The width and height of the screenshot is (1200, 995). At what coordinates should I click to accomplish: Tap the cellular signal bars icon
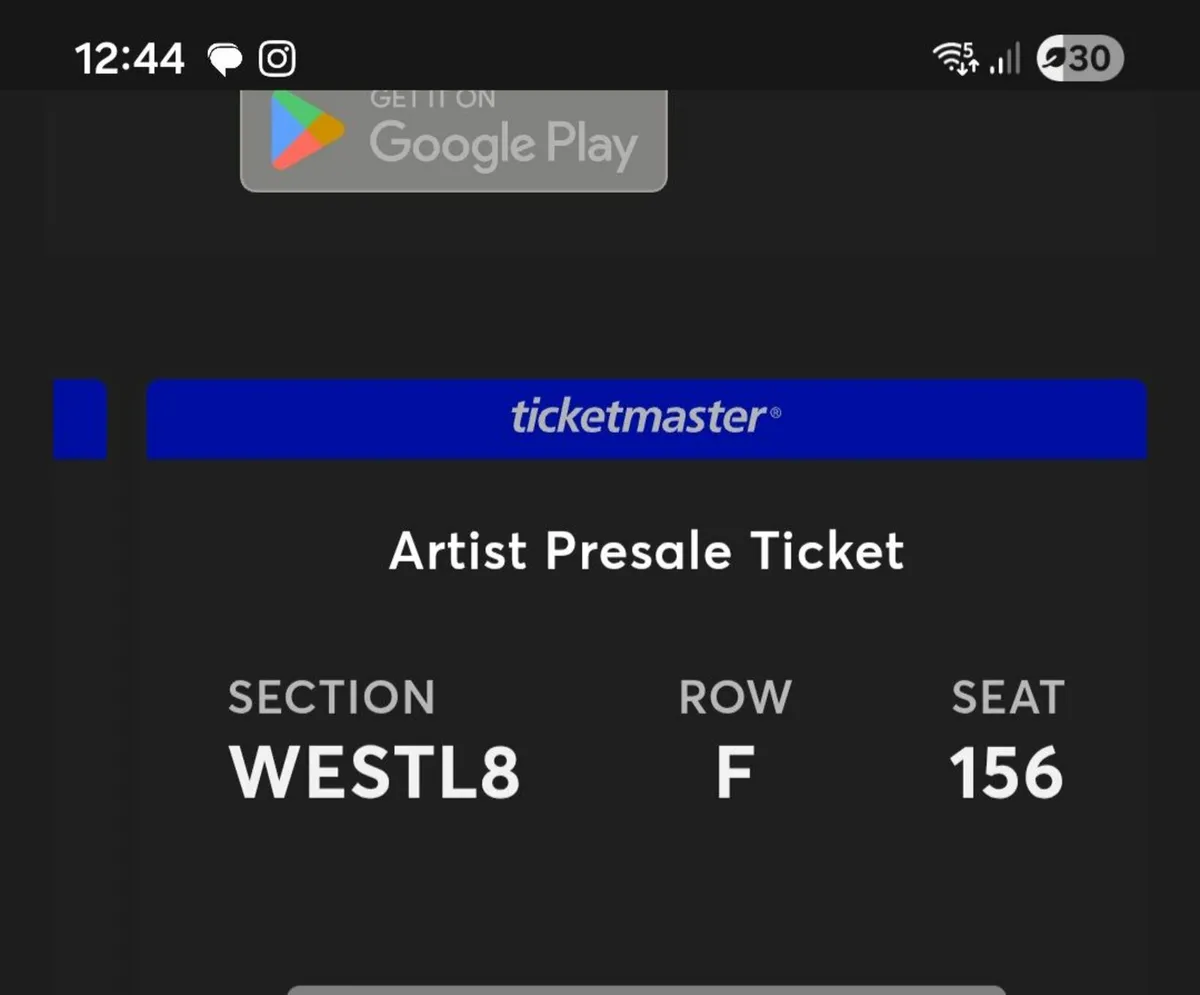click(1004, 59)
